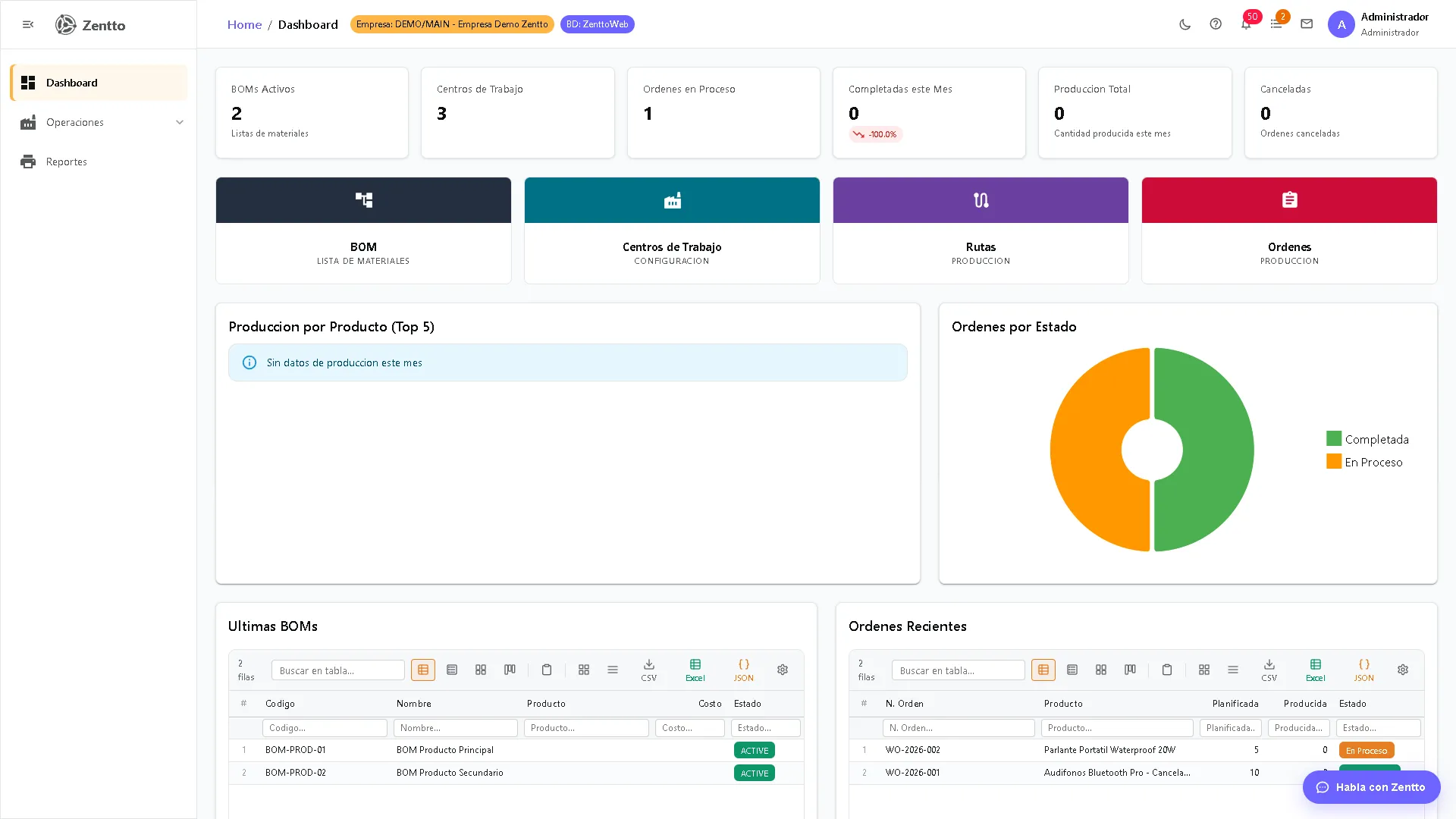This screenshot has height=819, width=1456.
Task: Open Reportes in the sidebar
Action: coord(99,162)
